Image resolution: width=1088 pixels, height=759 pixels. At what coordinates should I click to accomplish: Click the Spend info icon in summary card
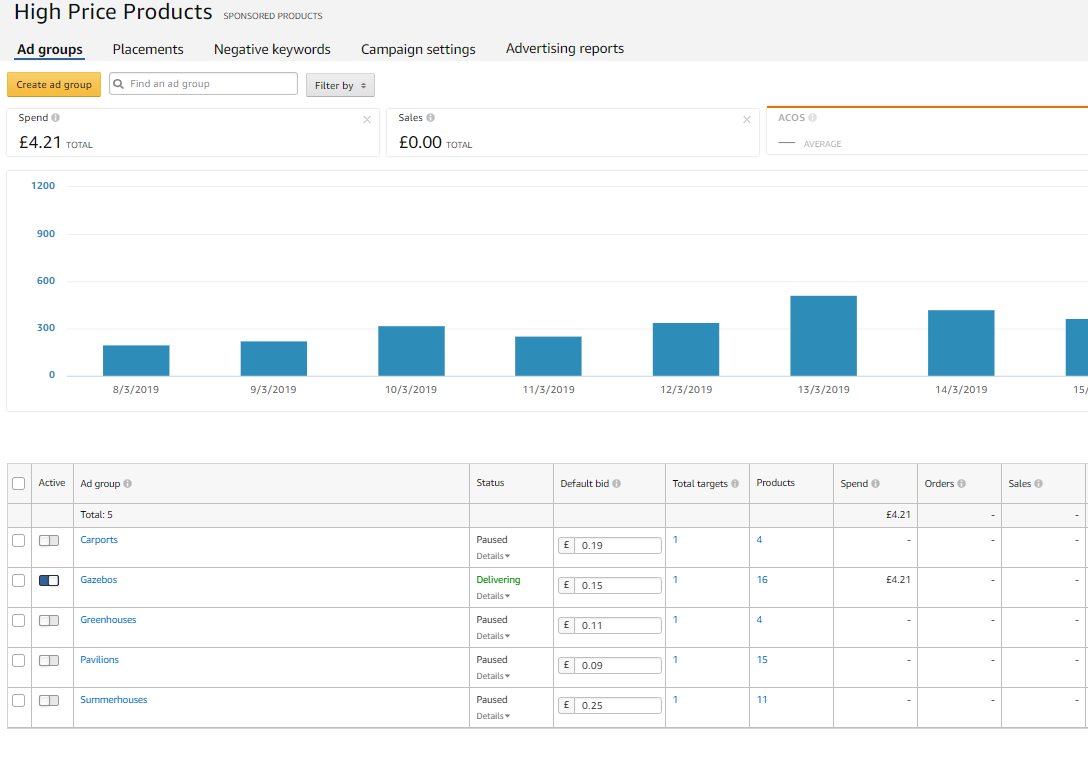(x=56, y=118)
